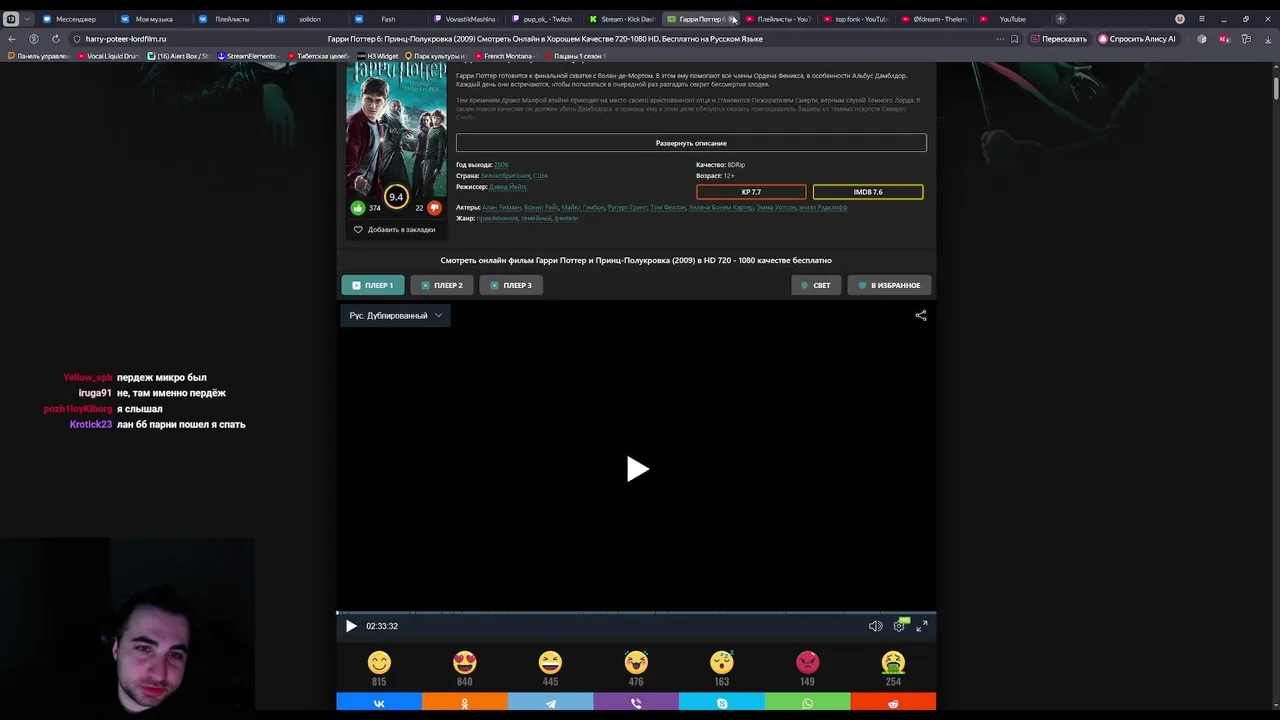Share via the red Reddit button
The height and width of the screenshot is (720, 1280).
(x=893, y=703)
